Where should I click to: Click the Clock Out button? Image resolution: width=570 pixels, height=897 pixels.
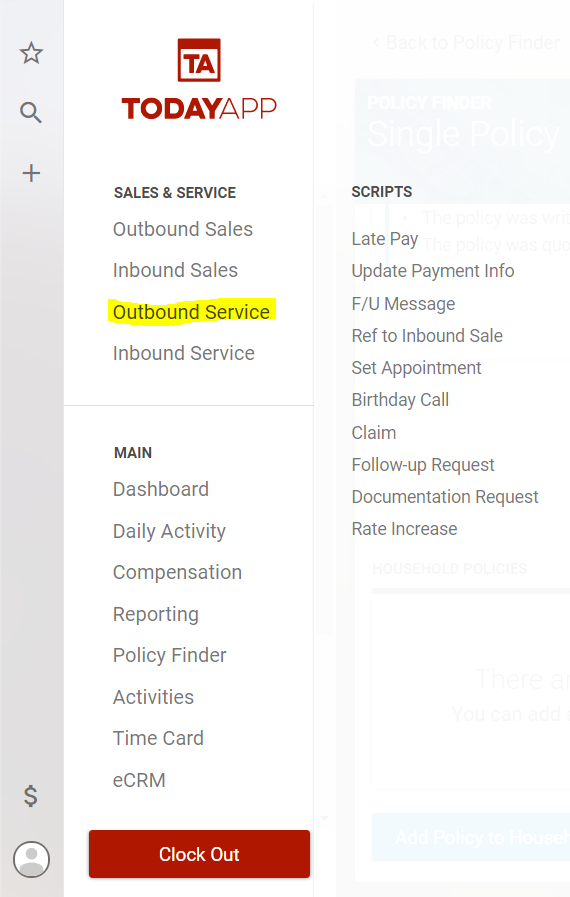(x=199, y=854)
